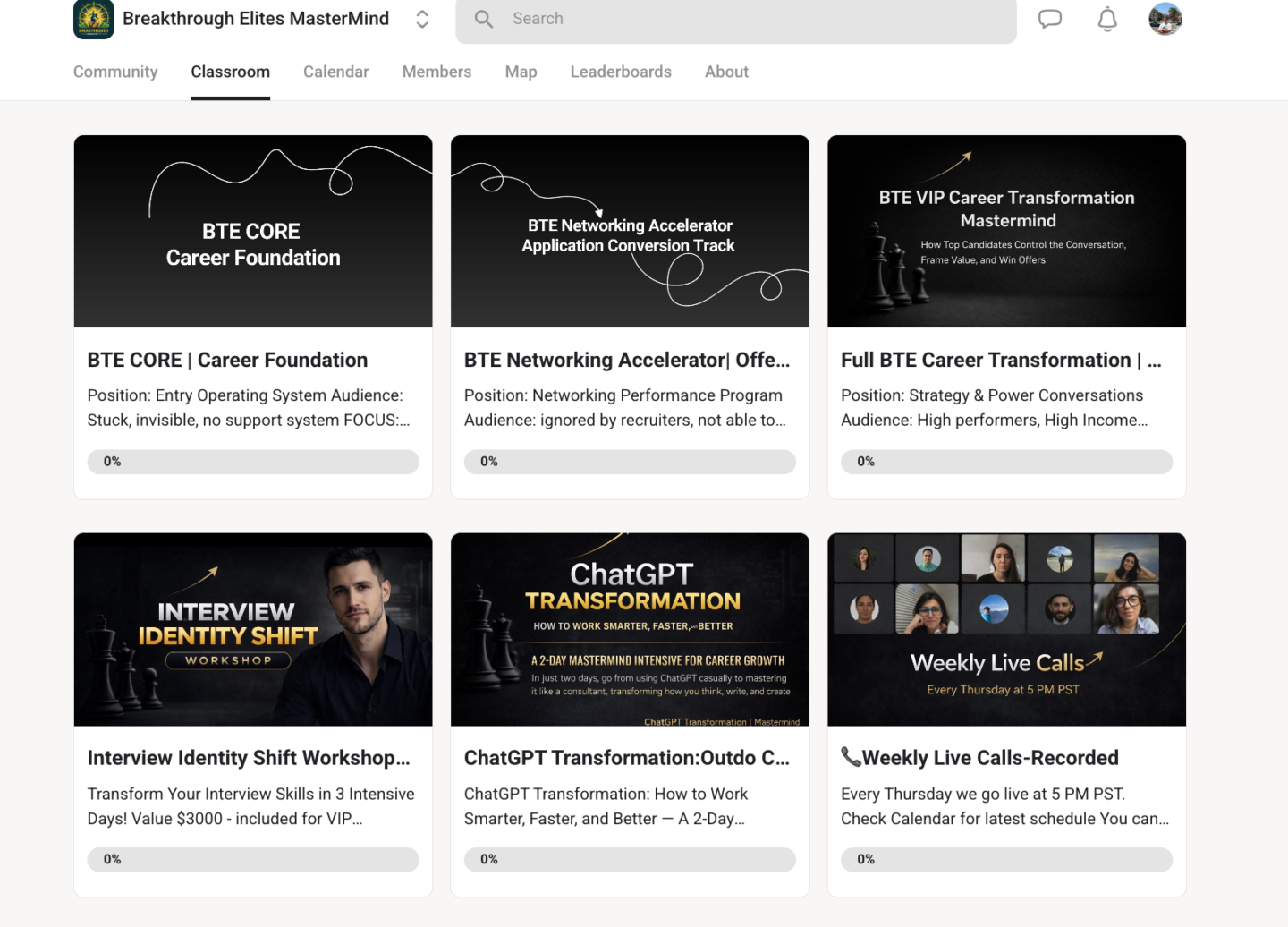Click the search magnifier icon
The image size is (1288, 927).
point(484,19)
